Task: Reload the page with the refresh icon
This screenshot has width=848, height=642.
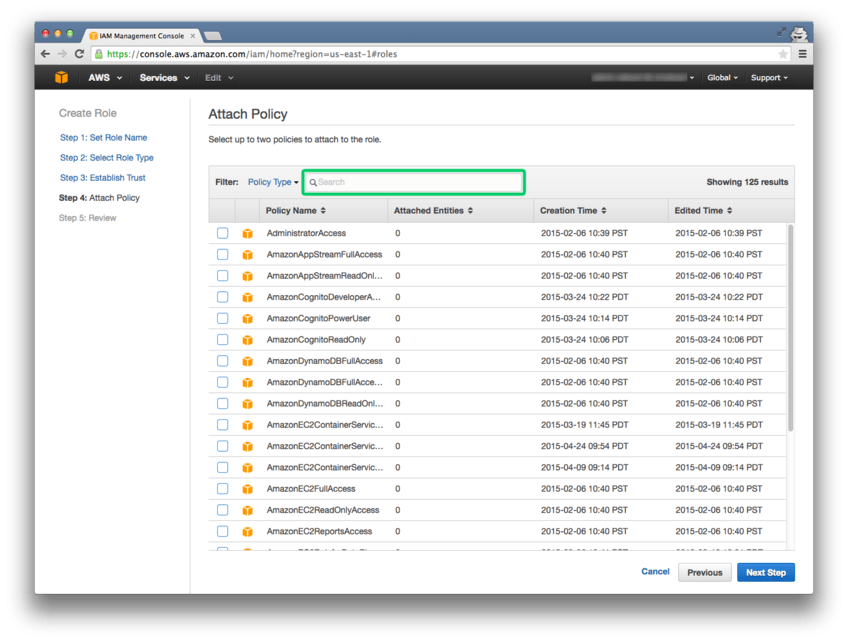Action: pos(80,54)
